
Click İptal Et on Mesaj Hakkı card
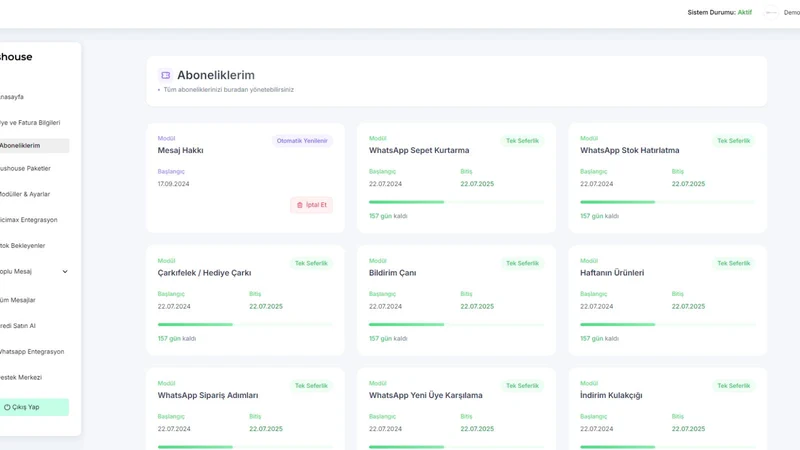[311, 205]
